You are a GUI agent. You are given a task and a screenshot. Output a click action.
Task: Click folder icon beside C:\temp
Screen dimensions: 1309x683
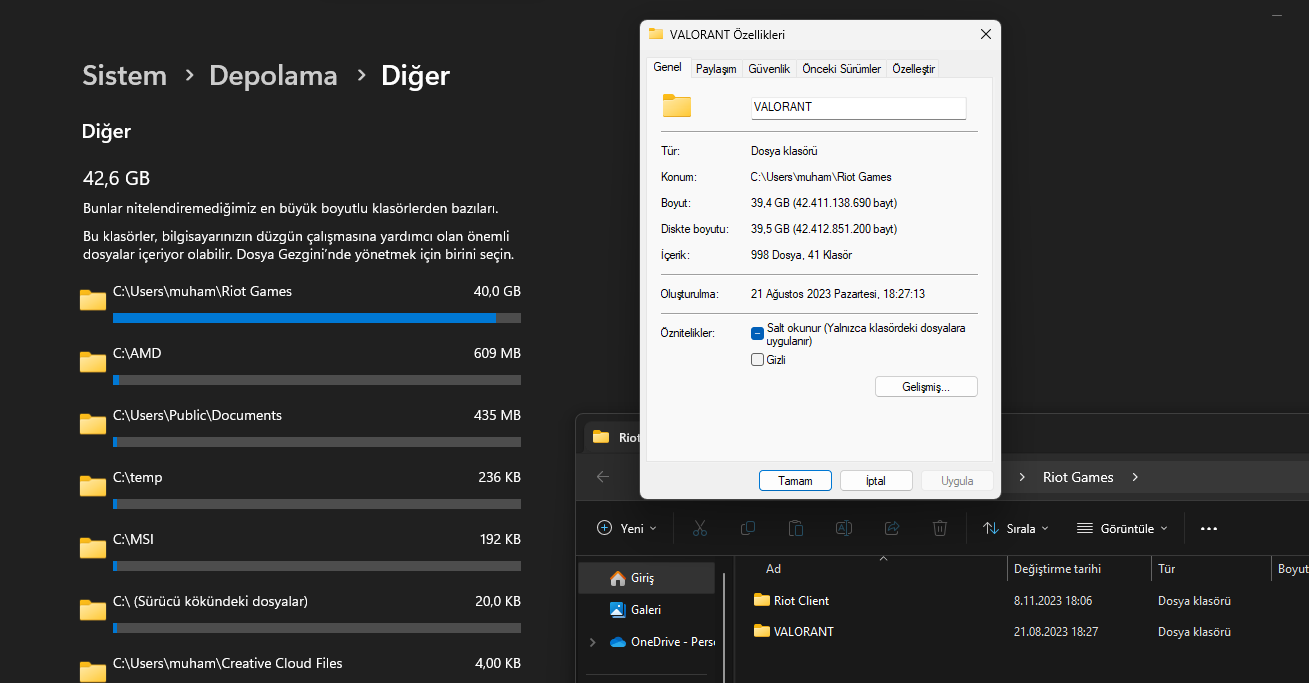[93, 486]
